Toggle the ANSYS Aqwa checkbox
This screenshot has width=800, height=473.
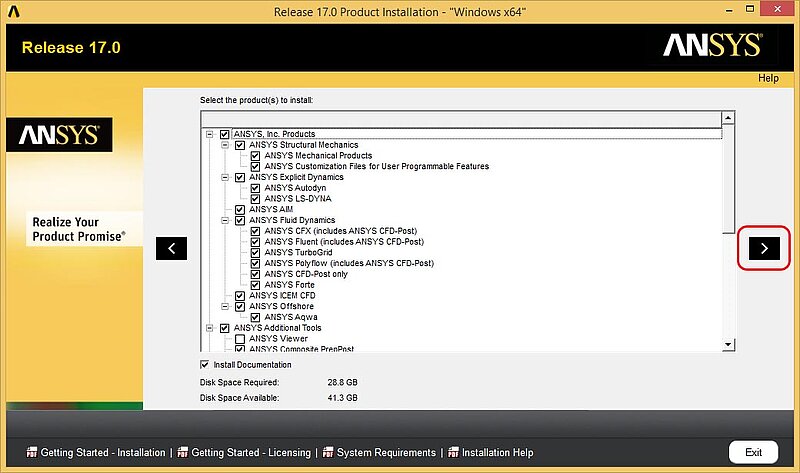pyautogui.click(x=255, y=317)
